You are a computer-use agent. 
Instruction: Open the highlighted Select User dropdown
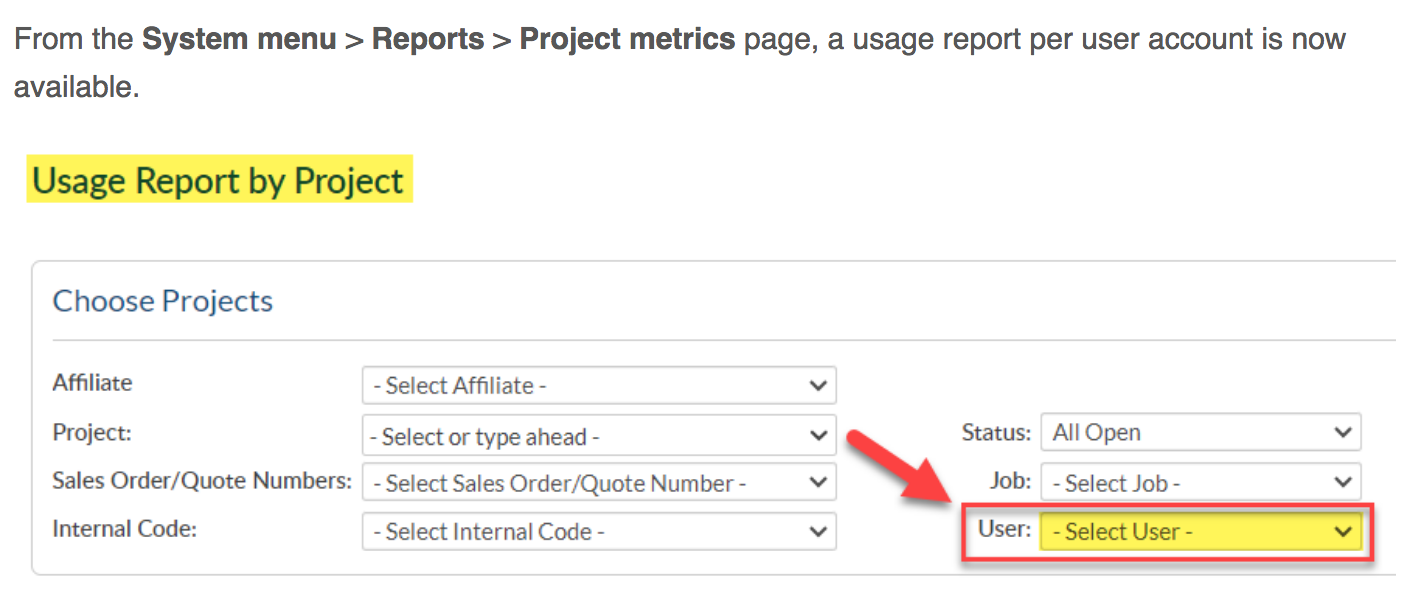[x=1201, y=531]
